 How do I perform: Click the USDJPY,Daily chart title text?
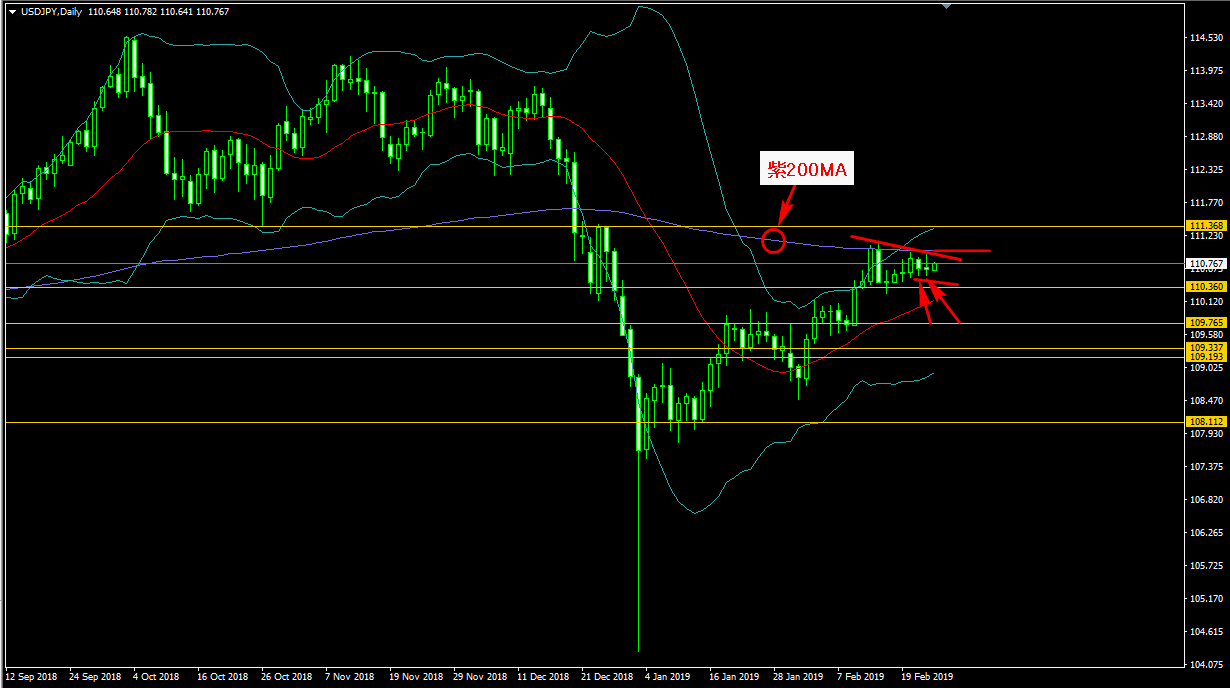click(51, 10)
